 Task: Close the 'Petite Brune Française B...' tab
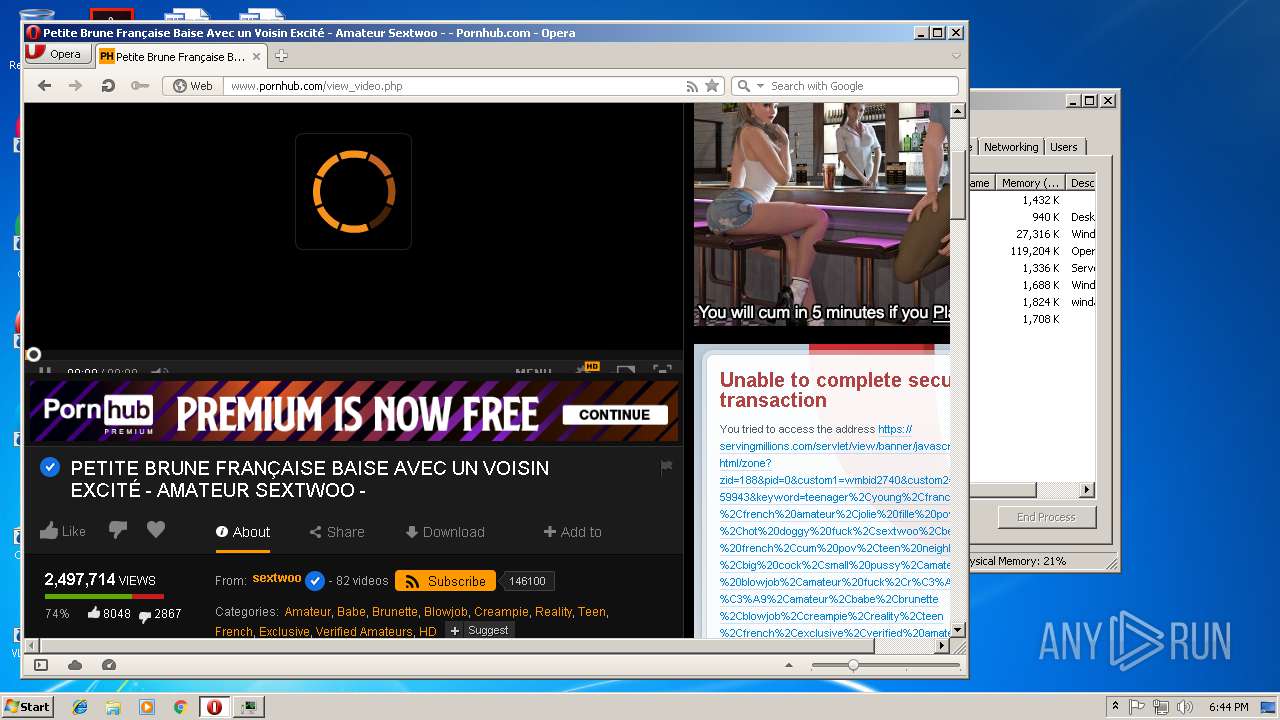pyautogui.click(x=256, y=57)
